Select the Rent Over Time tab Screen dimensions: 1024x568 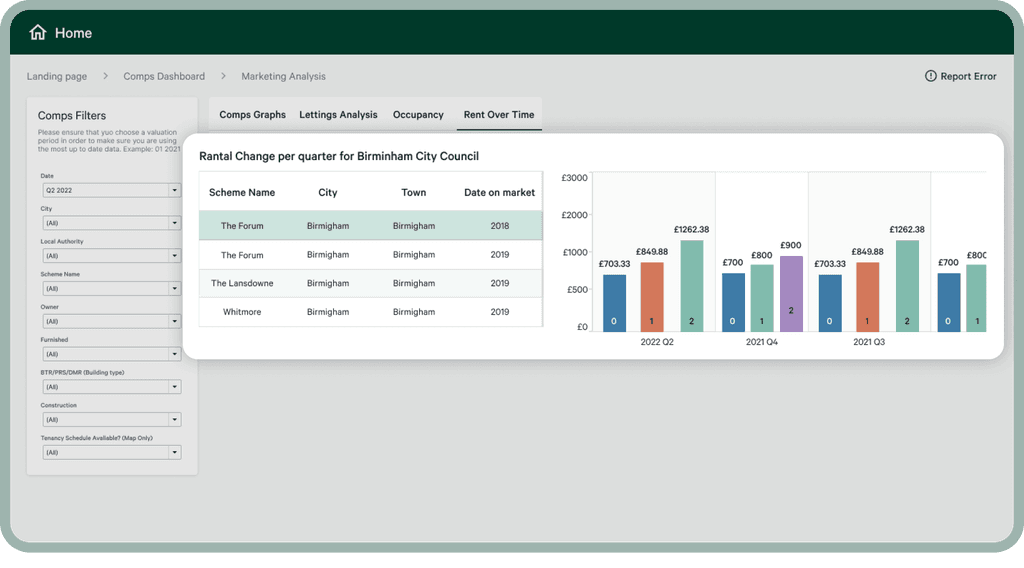499,114
